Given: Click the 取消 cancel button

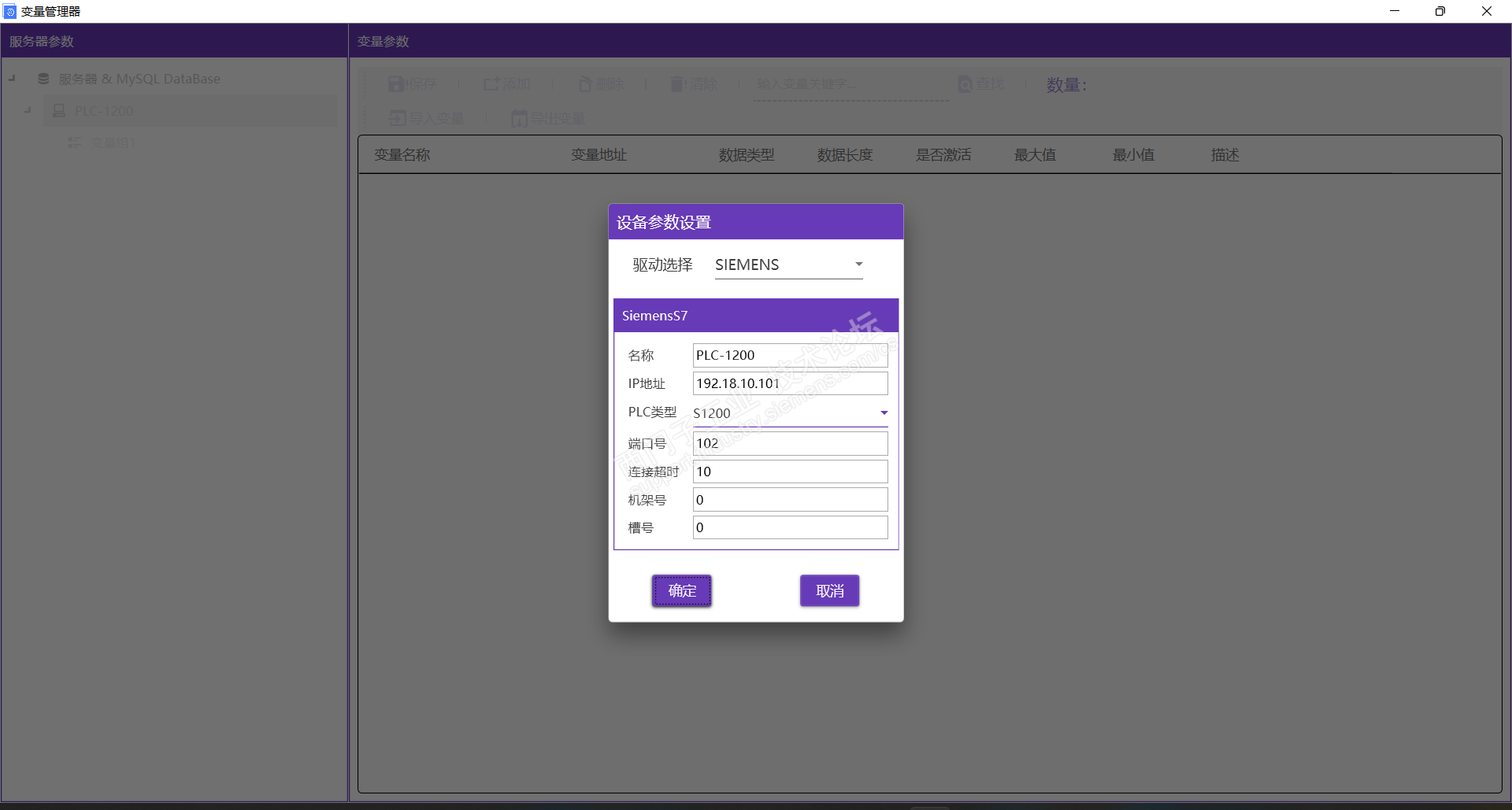Looking at the screenshot, I should [x=830, y=590].
